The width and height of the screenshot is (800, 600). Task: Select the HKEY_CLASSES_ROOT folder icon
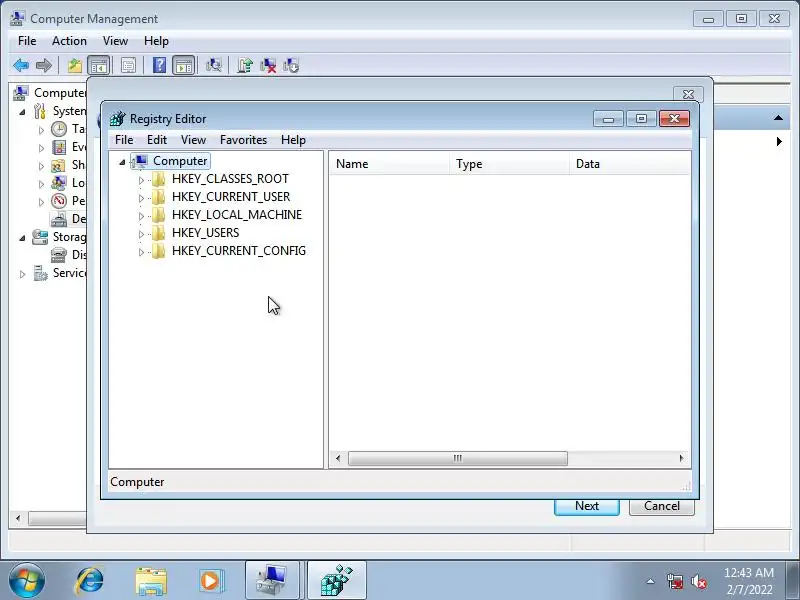(159, 179)
